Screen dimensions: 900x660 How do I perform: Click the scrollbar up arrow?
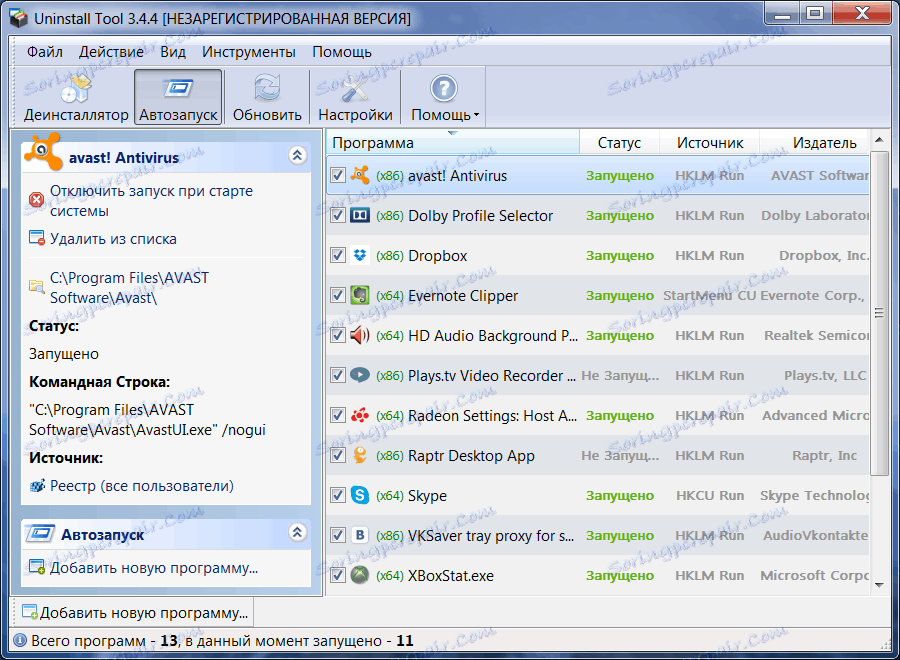click(x=879, y=140)
